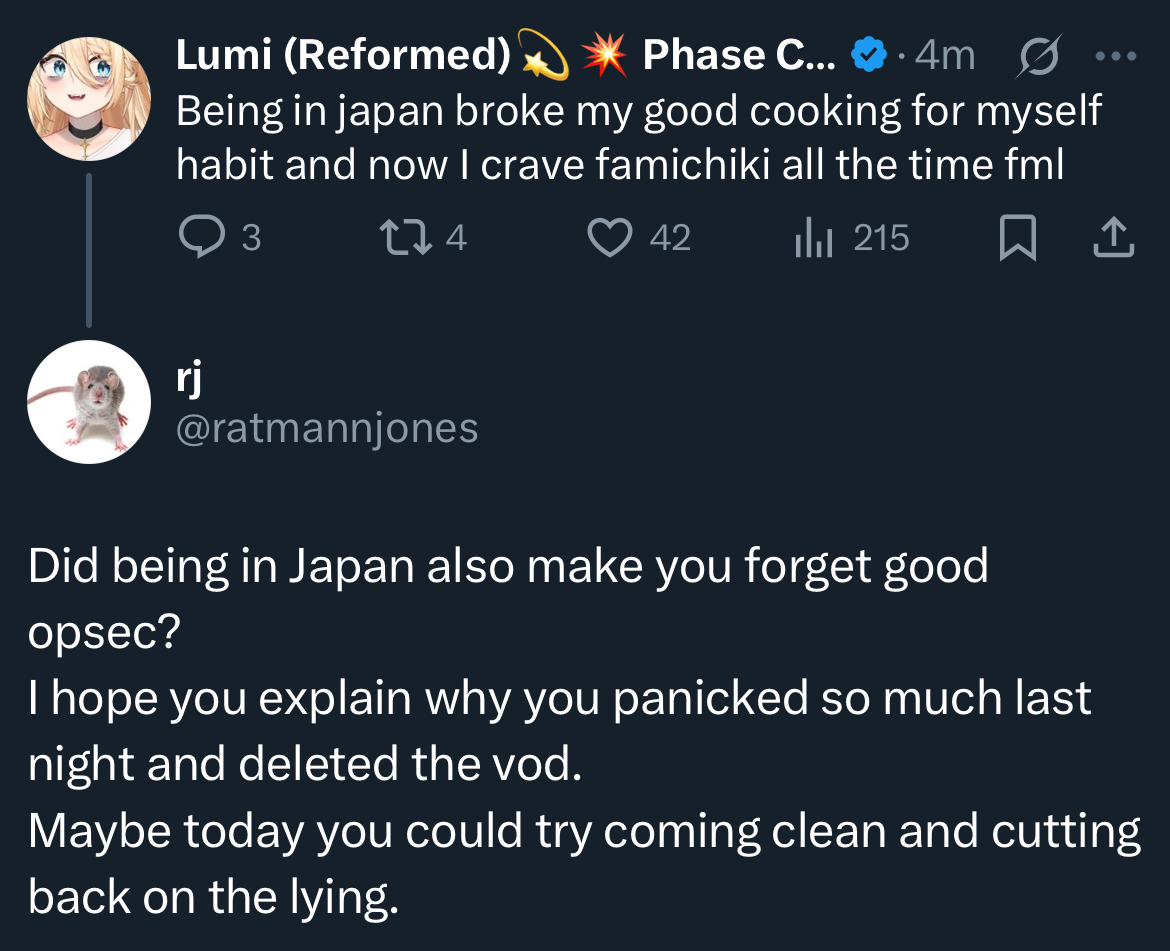This screenshot has height=951, width=1170.
Task: Click the 215 views count
Action: coord(881,238)
